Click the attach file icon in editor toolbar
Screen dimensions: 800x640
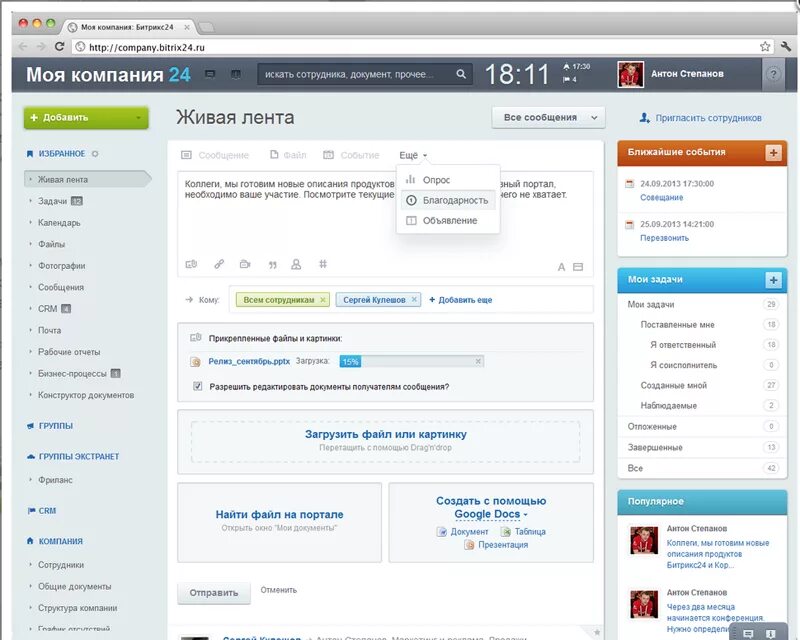pos(191,264)
